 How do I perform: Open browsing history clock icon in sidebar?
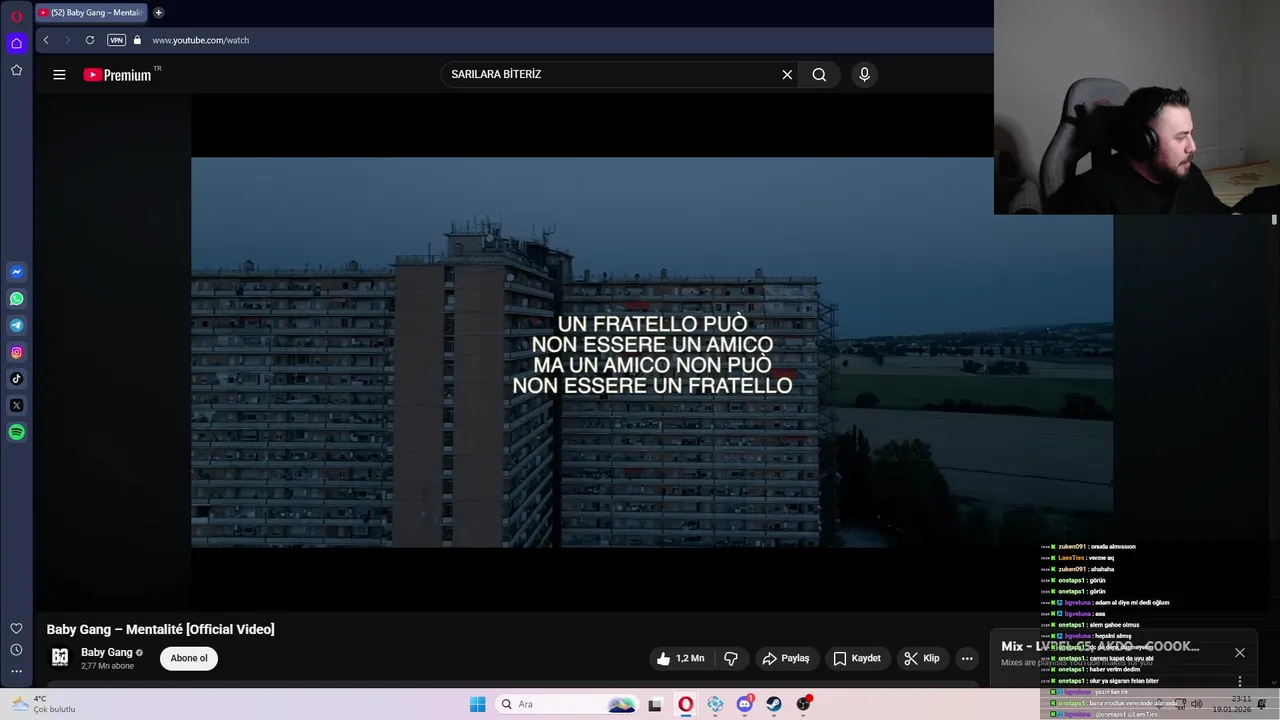pyautogui.click(x=16, y=650)
